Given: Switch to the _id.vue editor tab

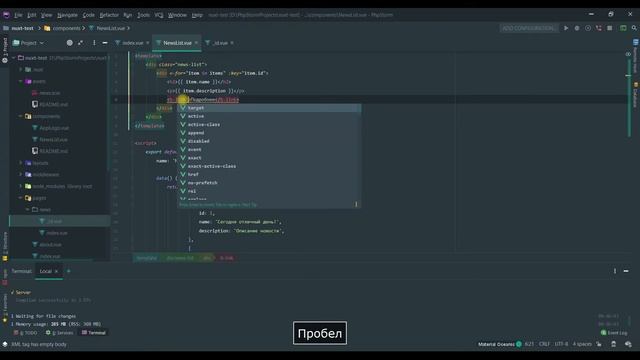Looking at the screenshot, I should coord(220,42).
